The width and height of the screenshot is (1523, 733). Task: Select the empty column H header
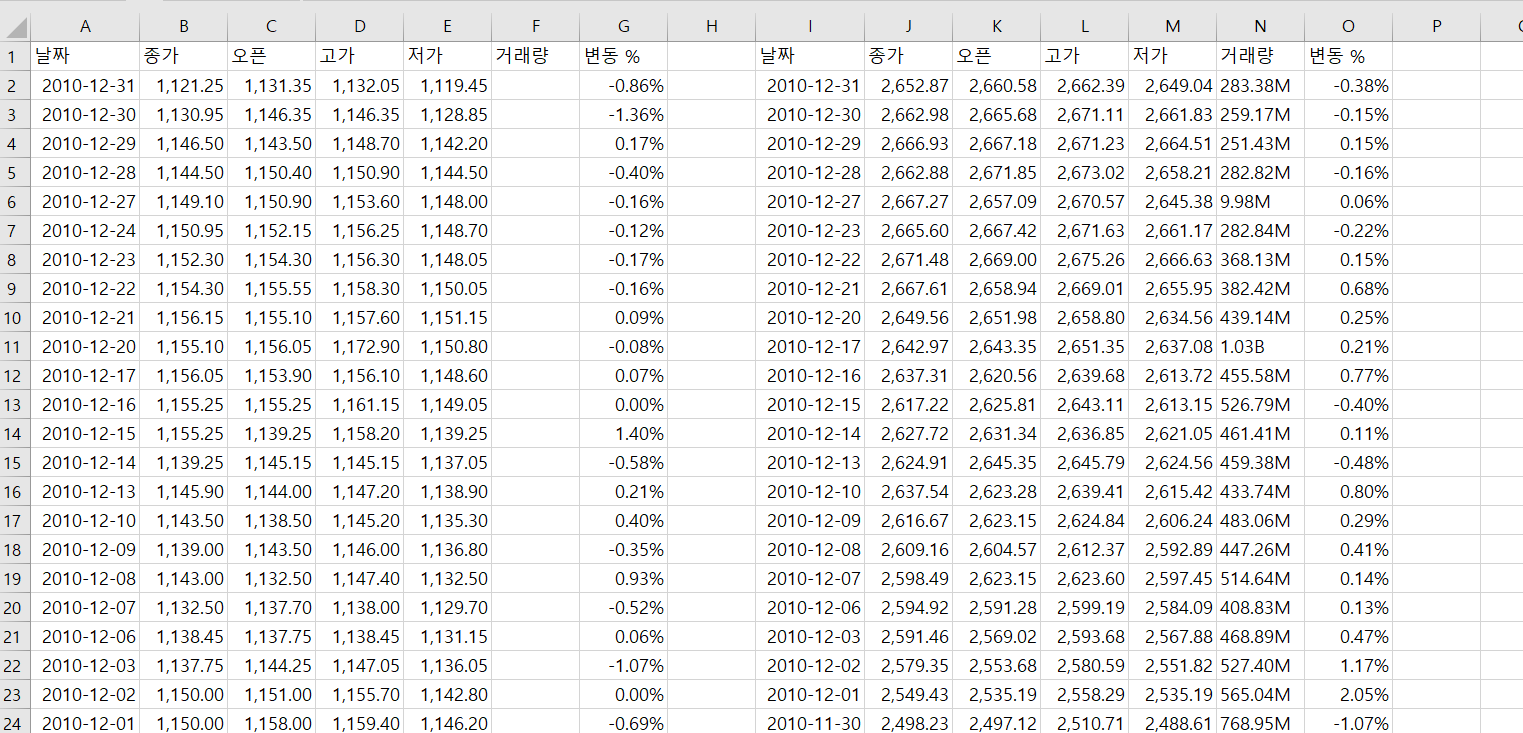pyautogui.click(x=712, y=27)
